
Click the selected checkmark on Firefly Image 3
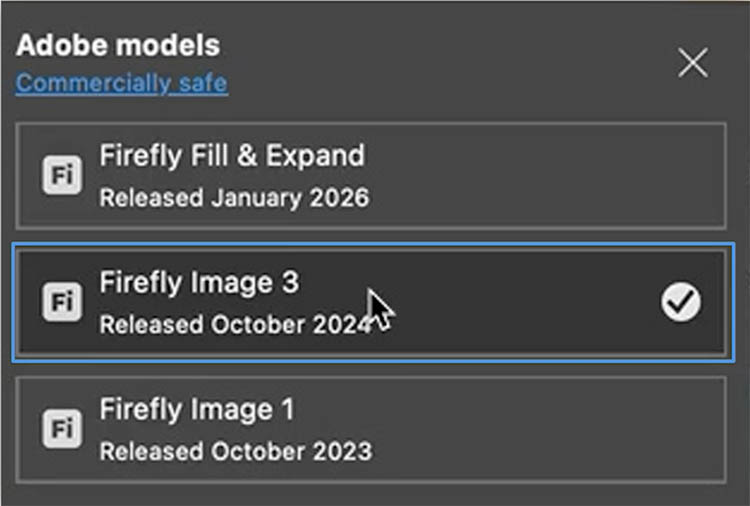[x=681, y=302]
